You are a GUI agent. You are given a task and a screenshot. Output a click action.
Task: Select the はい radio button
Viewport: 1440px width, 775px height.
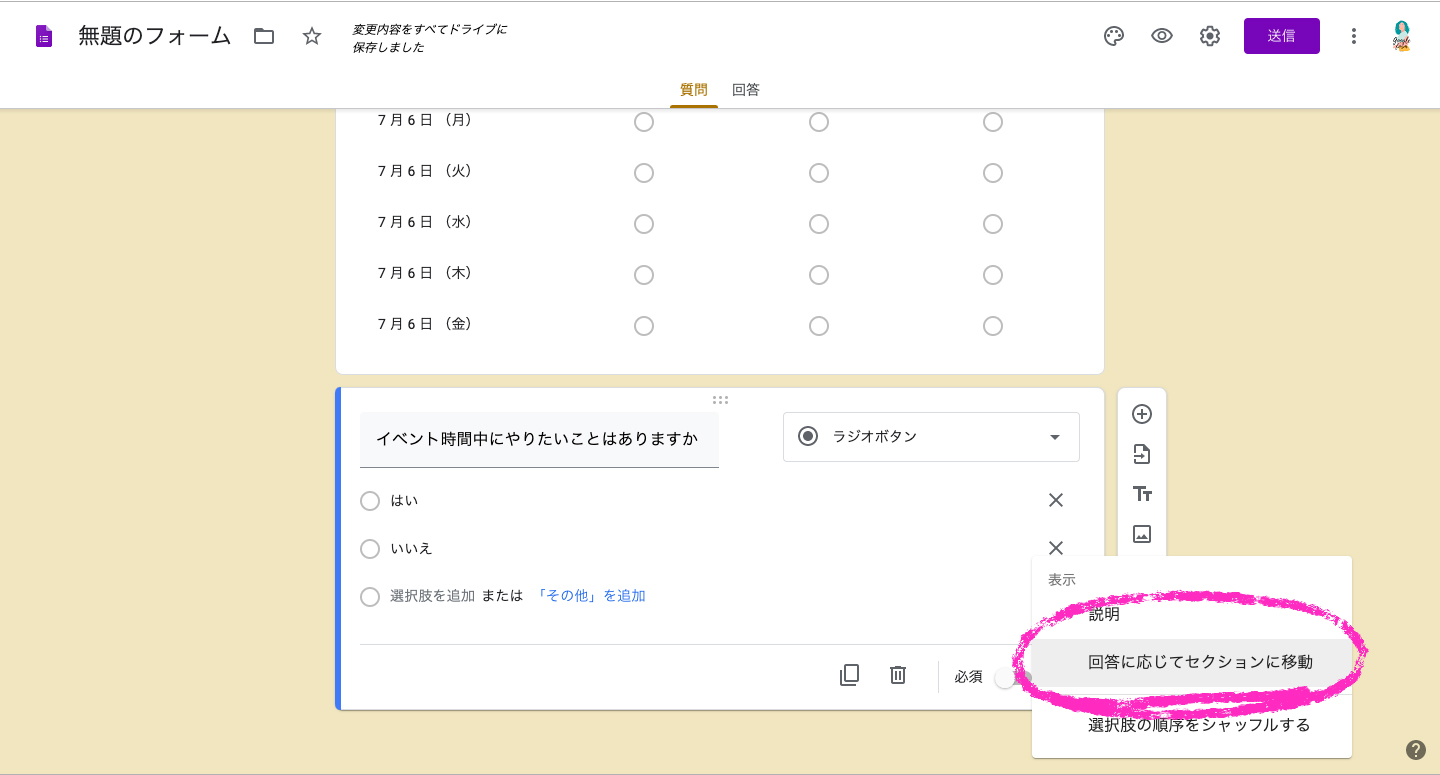(x=370, y=501)
